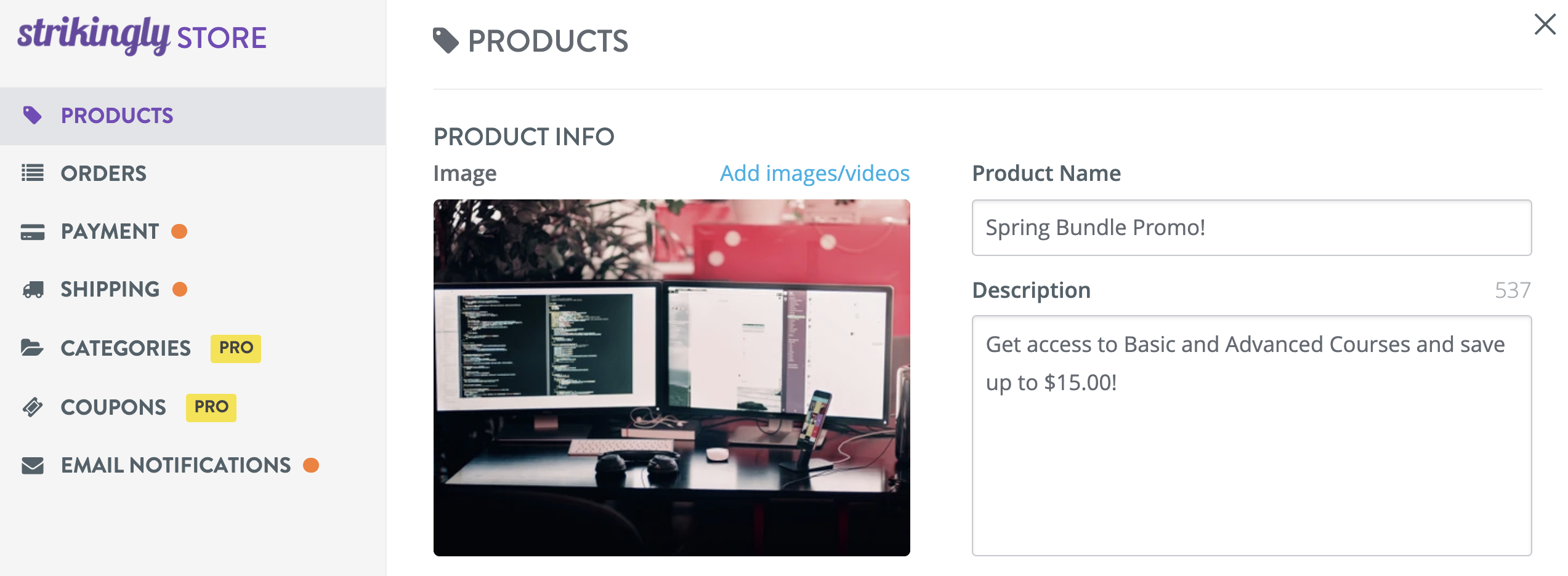The width and height of the screenshot is (1568, 576).
Task: Click the Categories folder icon
Action: (x=32, y=348)
